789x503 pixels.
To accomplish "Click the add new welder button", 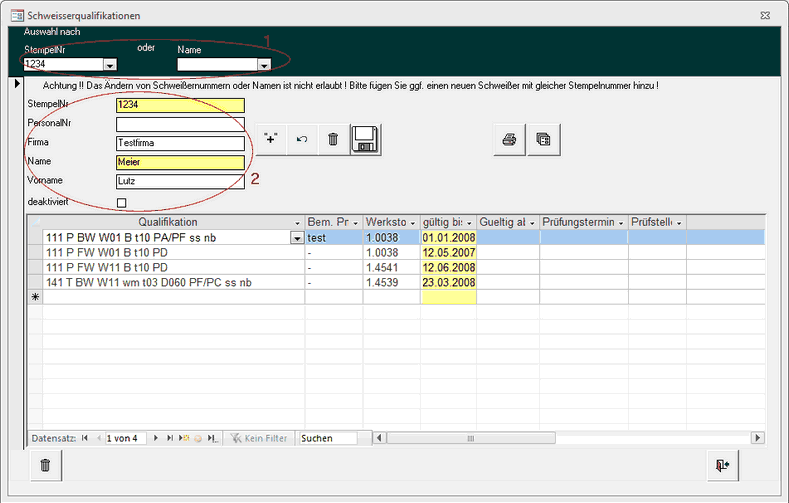I will pyautogui.click(x=270, y=140).
